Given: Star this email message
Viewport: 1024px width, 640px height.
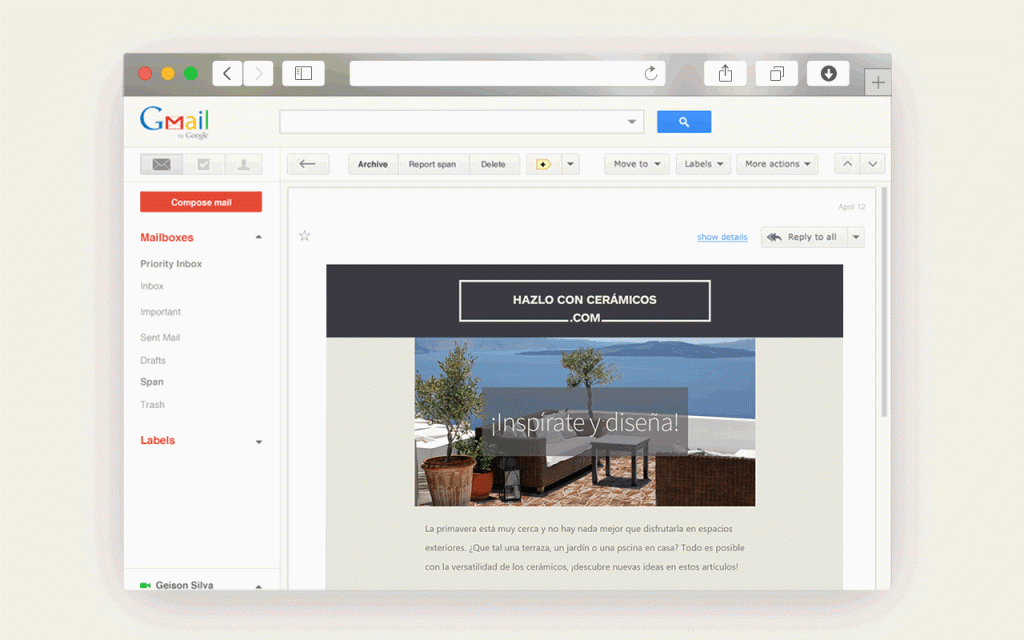Looking at the screenshot, I should 304,236.
